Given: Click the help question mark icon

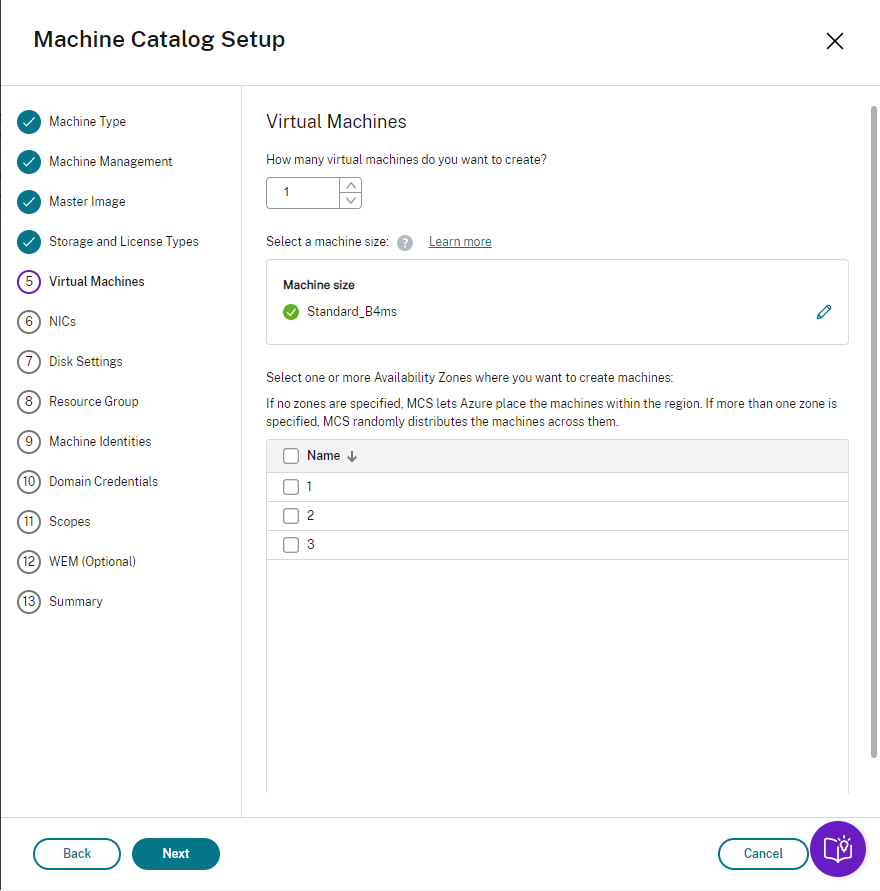Looking at the screenshot, I should (405, 243).
